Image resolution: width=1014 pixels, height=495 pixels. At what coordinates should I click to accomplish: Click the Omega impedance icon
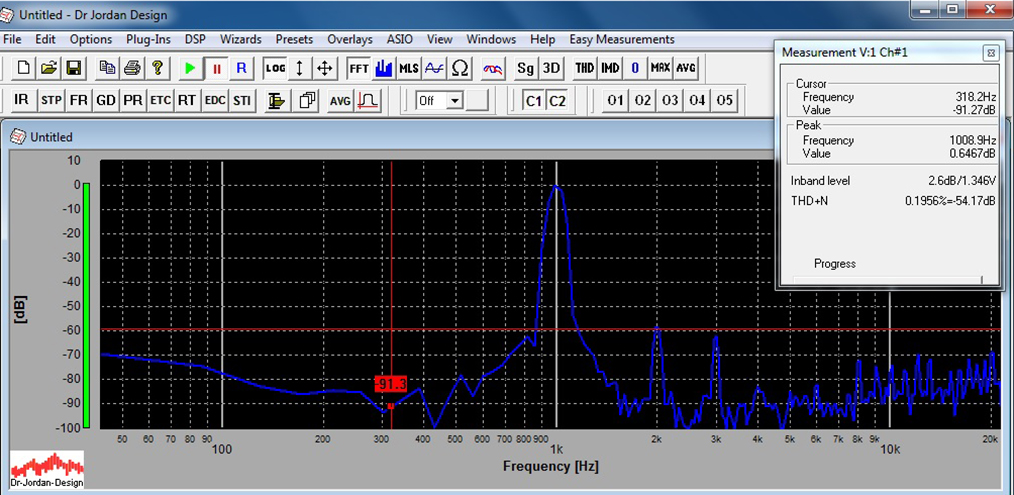point(460,68)
